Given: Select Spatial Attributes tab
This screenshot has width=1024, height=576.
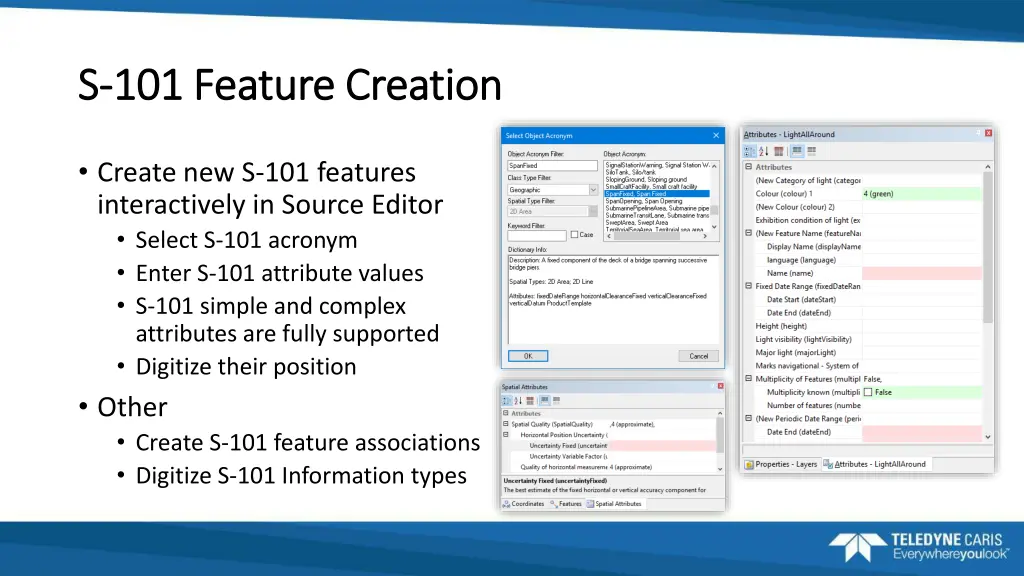Looking at the screenshot, I should click(614, 504).
